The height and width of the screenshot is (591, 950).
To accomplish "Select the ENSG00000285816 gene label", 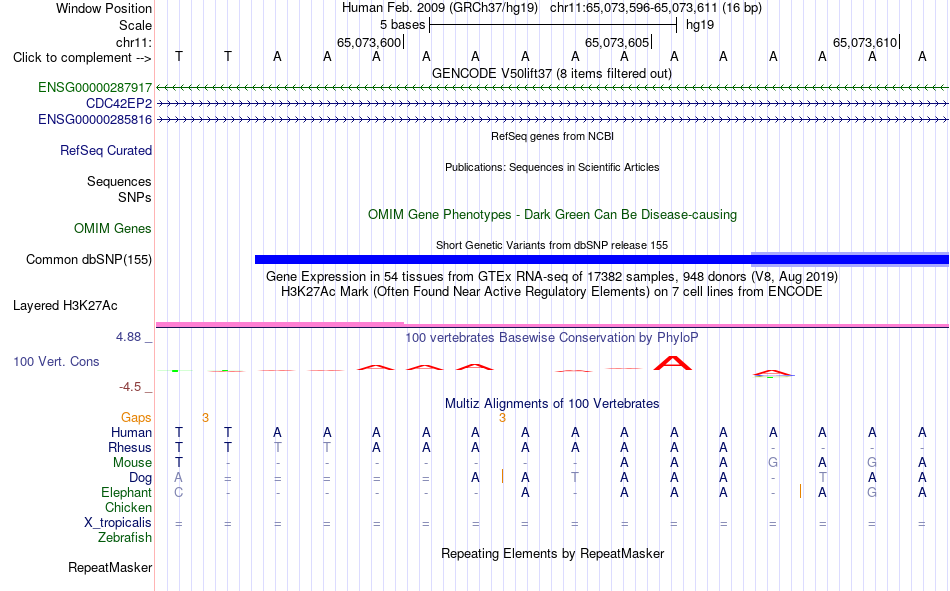I will tap(95, 119).
